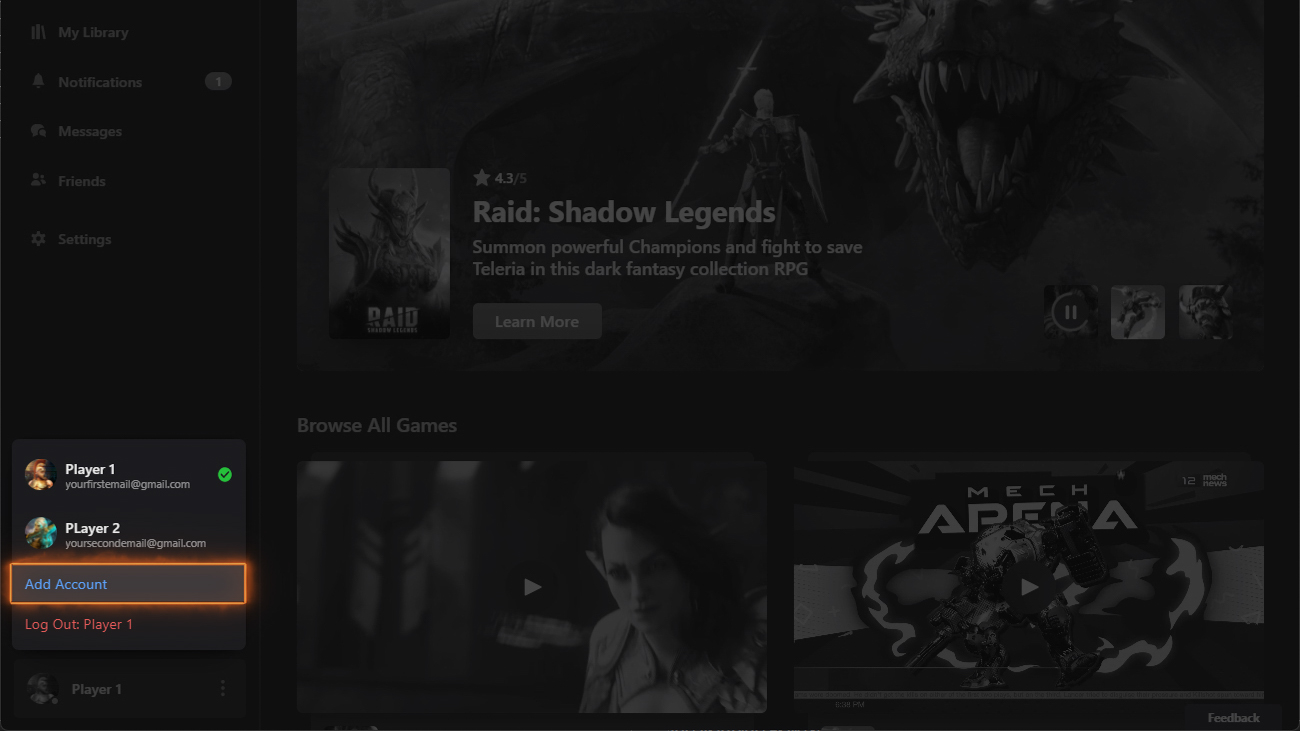Open the Feedback button
The image size is (1300, 731).
coord(1233,718)
